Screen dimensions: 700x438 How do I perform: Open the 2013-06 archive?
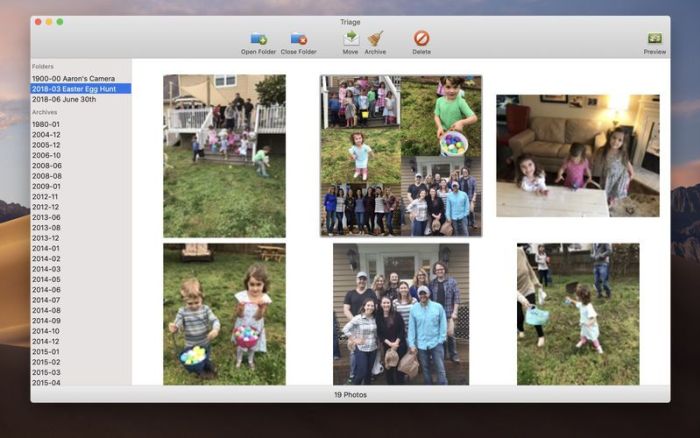pos(81,217)
